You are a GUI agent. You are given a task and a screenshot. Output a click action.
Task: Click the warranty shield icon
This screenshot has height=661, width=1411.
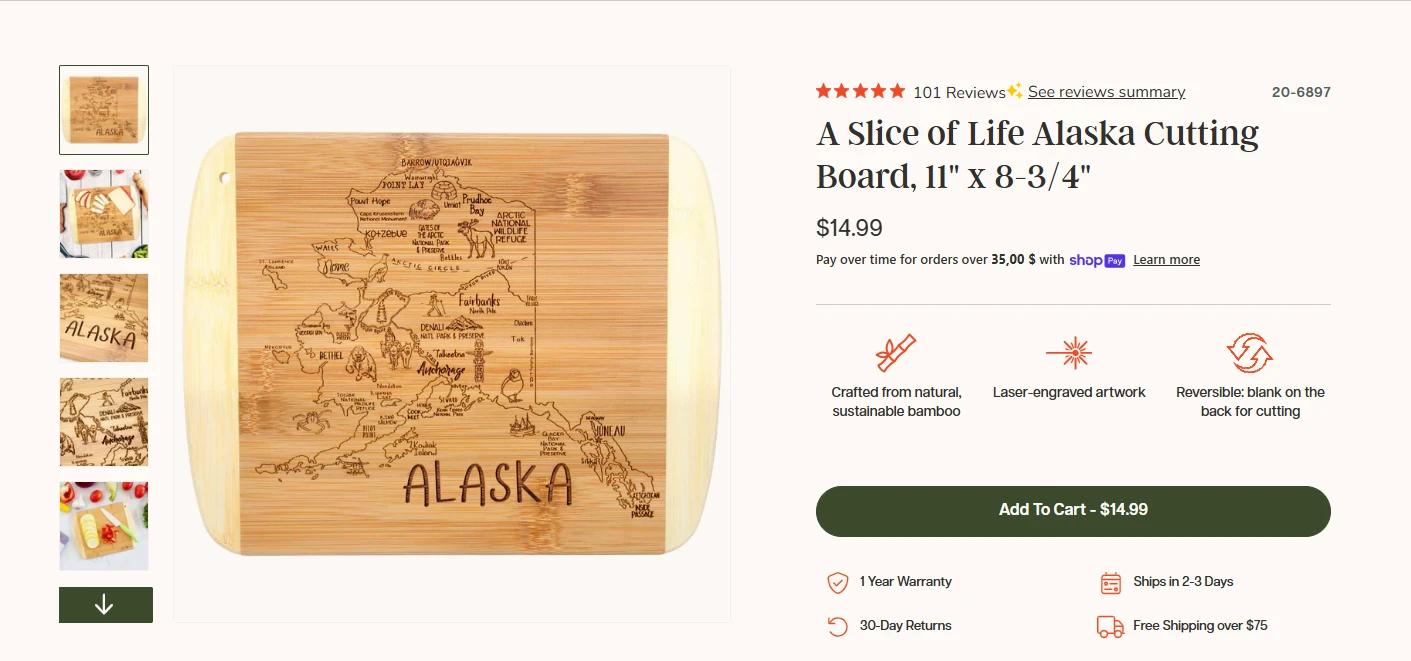coord(838,582)
